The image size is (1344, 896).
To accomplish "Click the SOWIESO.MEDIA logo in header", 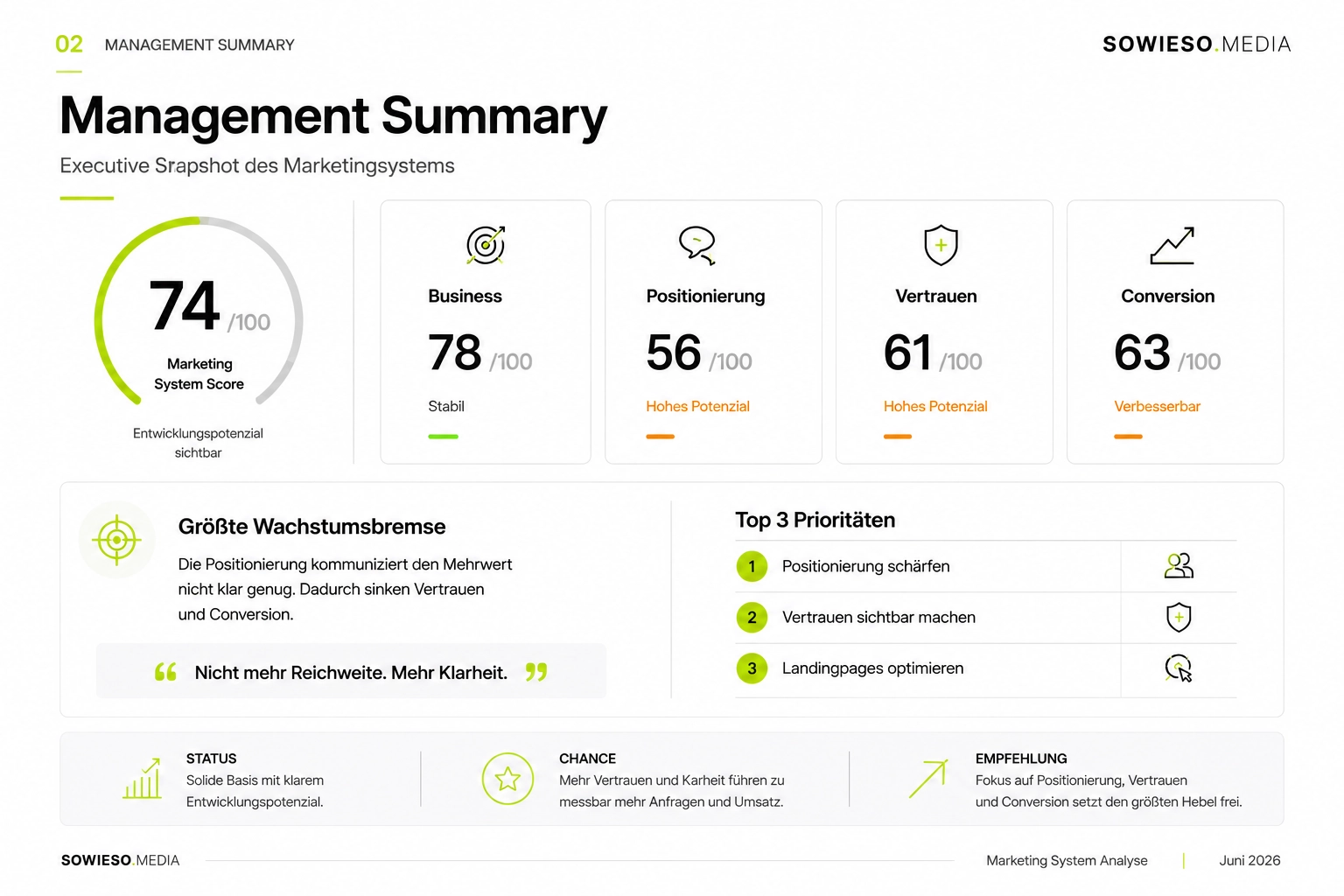I will click(1196, 44).
